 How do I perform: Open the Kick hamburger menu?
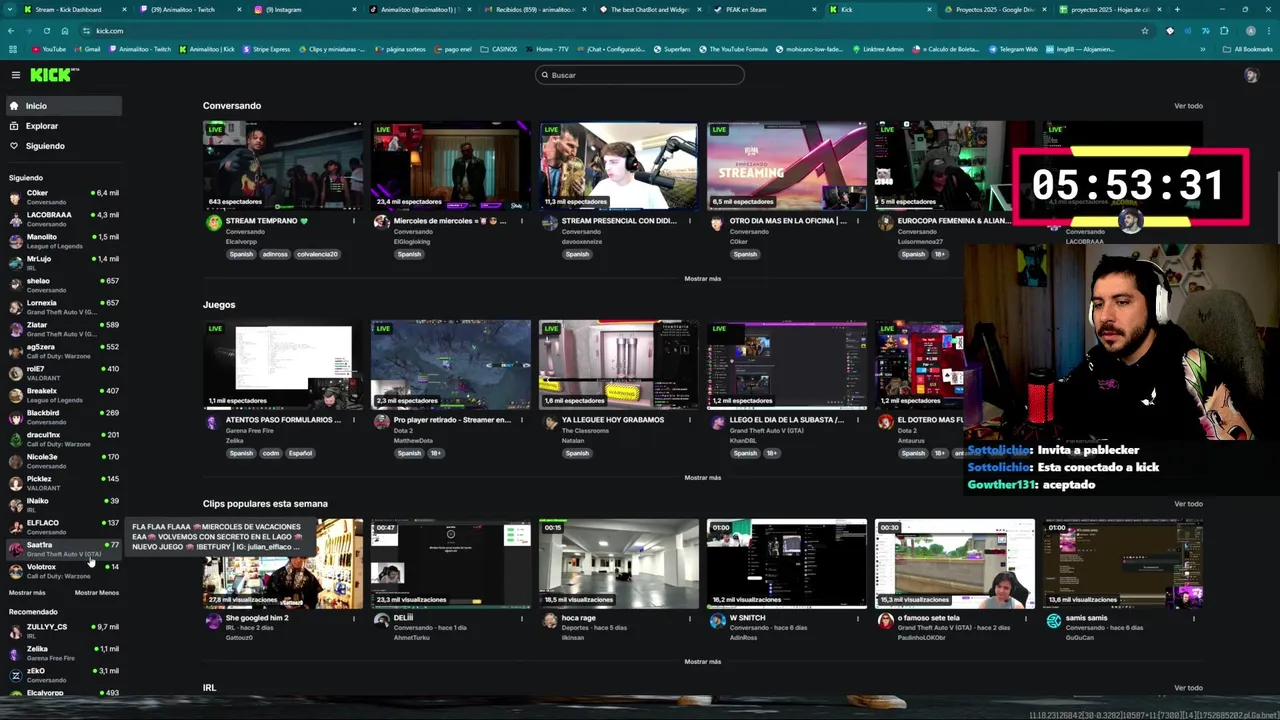(15, 75)
